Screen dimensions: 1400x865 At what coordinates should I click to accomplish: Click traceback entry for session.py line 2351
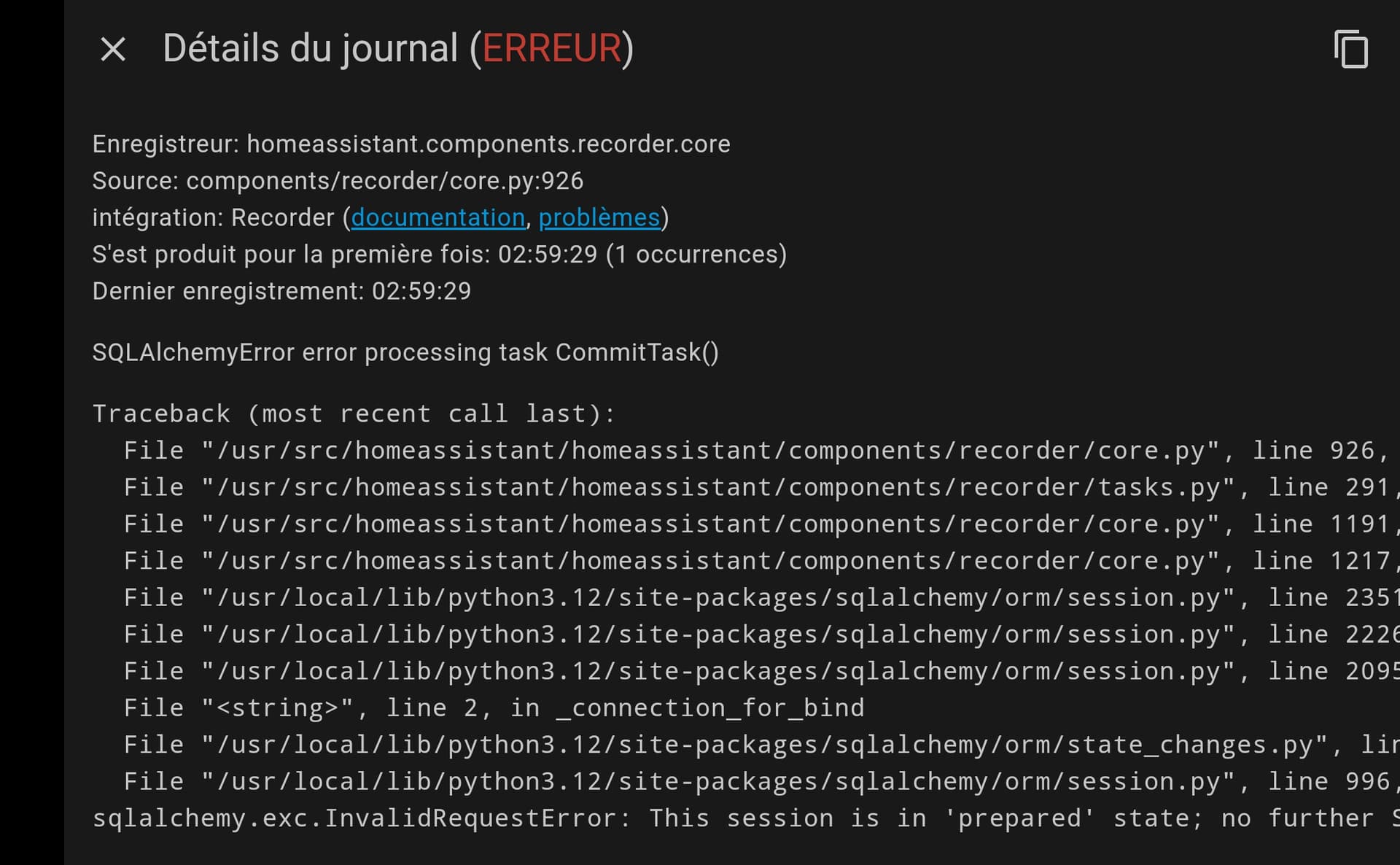click(761, 597)
